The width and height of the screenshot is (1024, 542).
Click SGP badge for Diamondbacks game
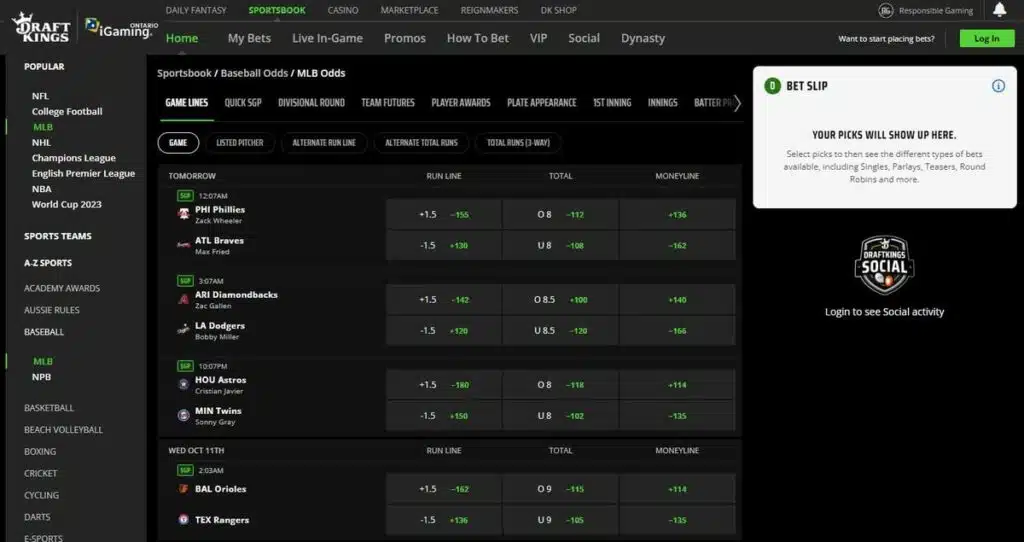[185, 281]
